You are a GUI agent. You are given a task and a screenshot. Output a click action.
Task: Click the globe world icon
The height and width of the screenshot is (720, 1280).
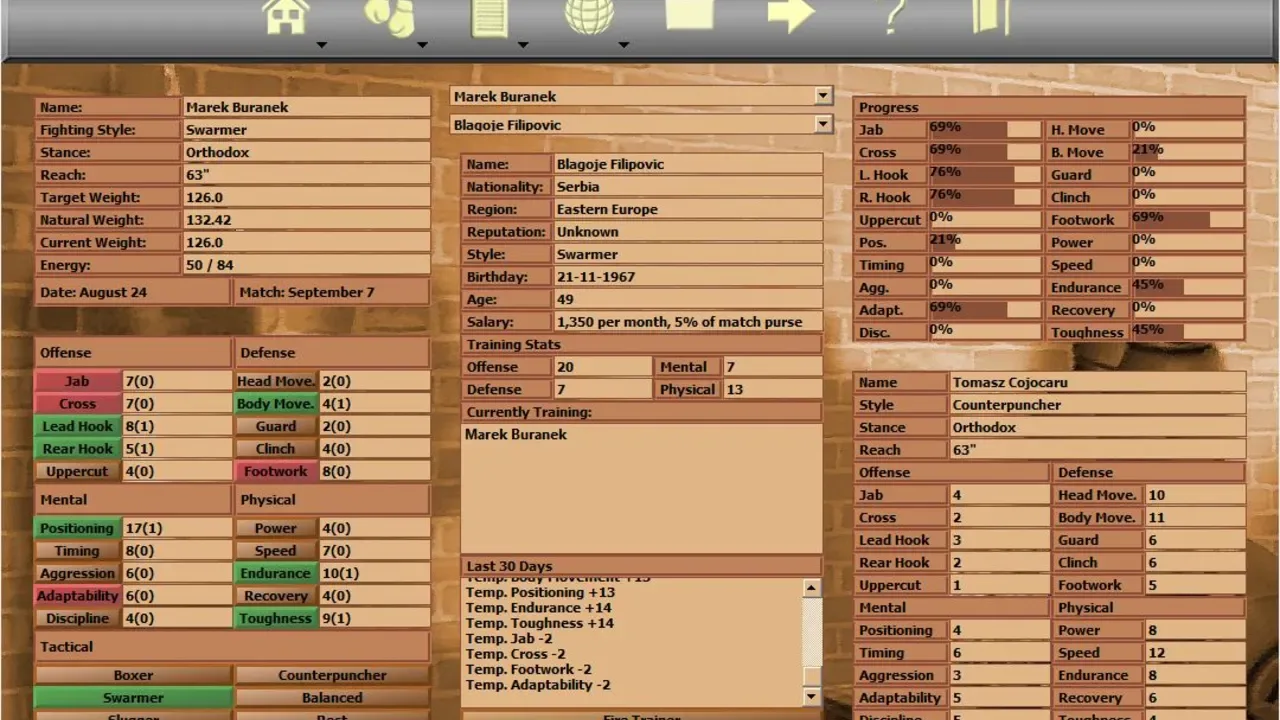(590, 17)
